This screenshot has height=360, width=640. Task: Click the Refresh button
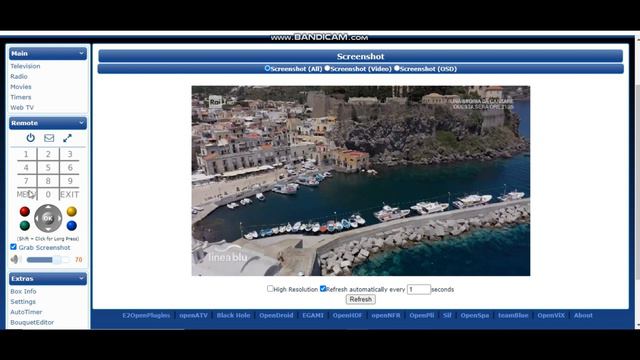pos(361,299)
